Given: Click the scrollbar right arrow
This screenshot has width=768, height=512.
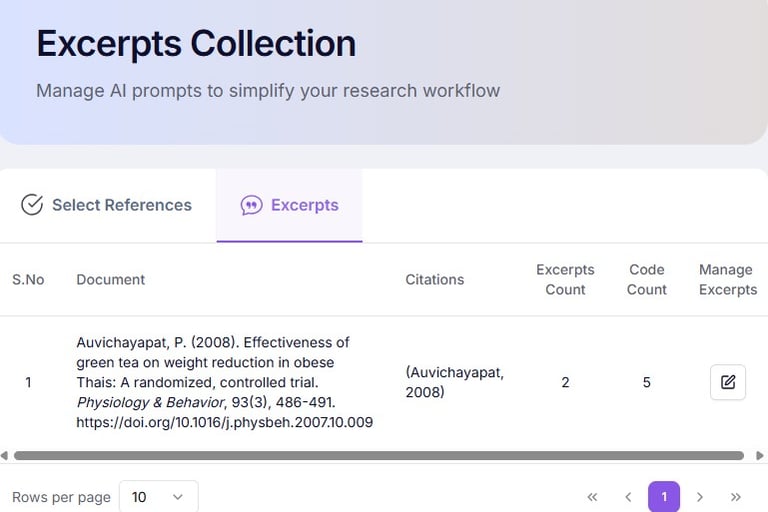Looking at the screenshot, I should point(760,456).
